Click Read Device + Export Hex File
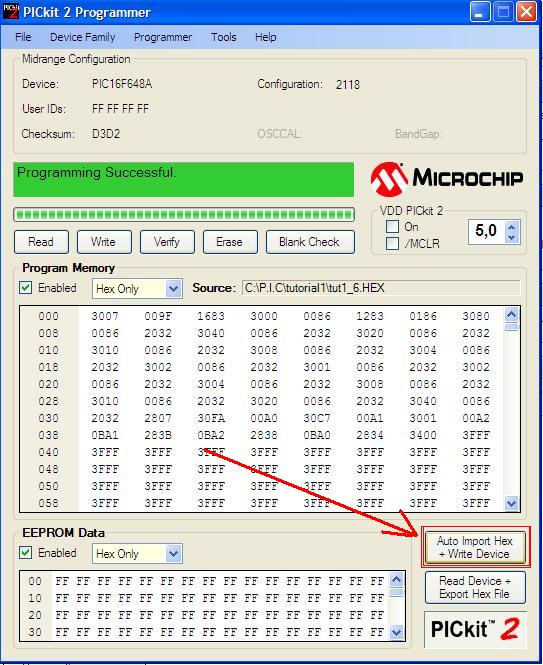The height and width of the screenshot is (665, 543). (x=475, y=587)
